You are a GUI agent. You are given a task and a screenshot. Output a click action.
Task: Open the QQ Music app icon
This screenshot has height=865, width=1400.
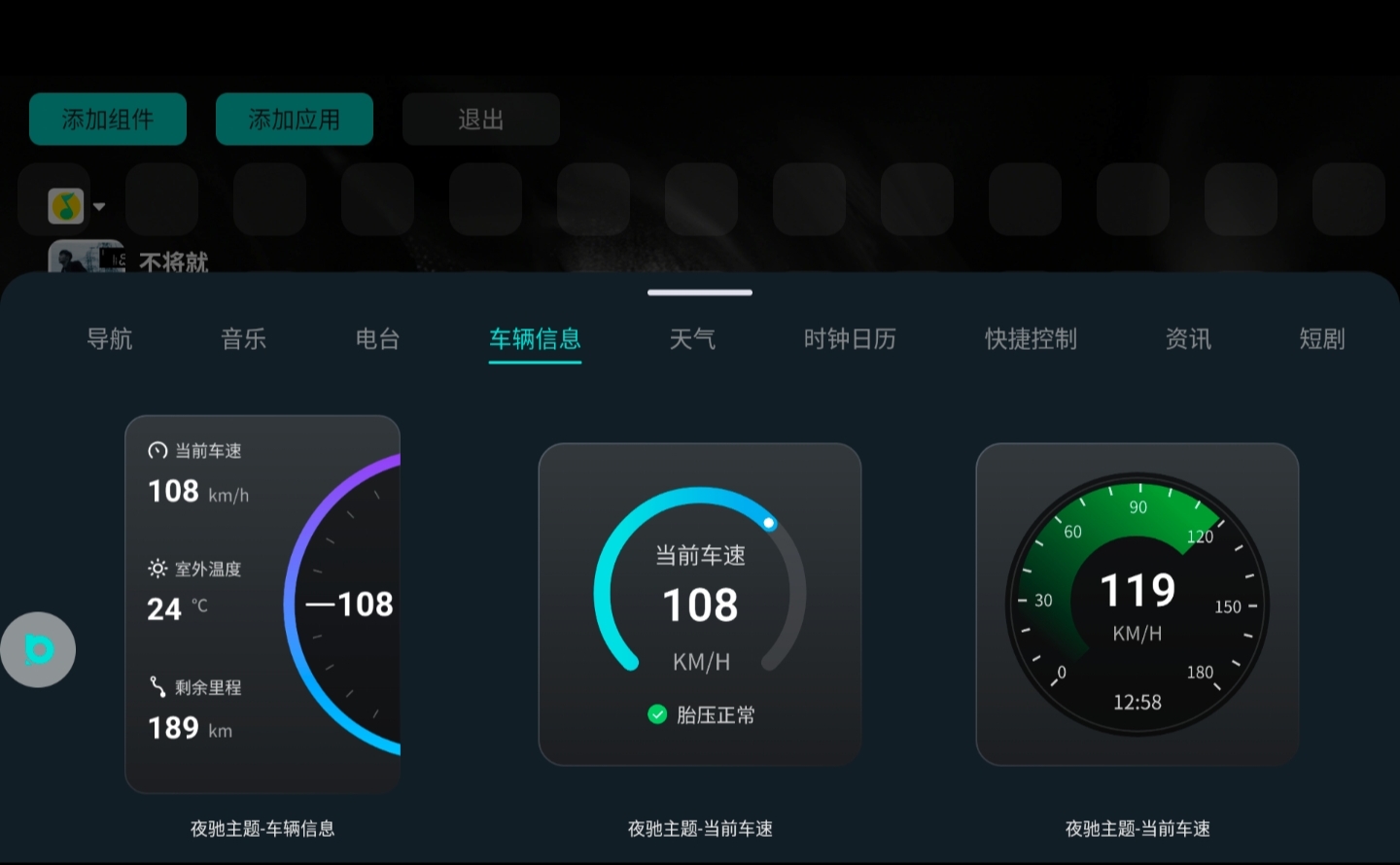click(x=65, y=206)
